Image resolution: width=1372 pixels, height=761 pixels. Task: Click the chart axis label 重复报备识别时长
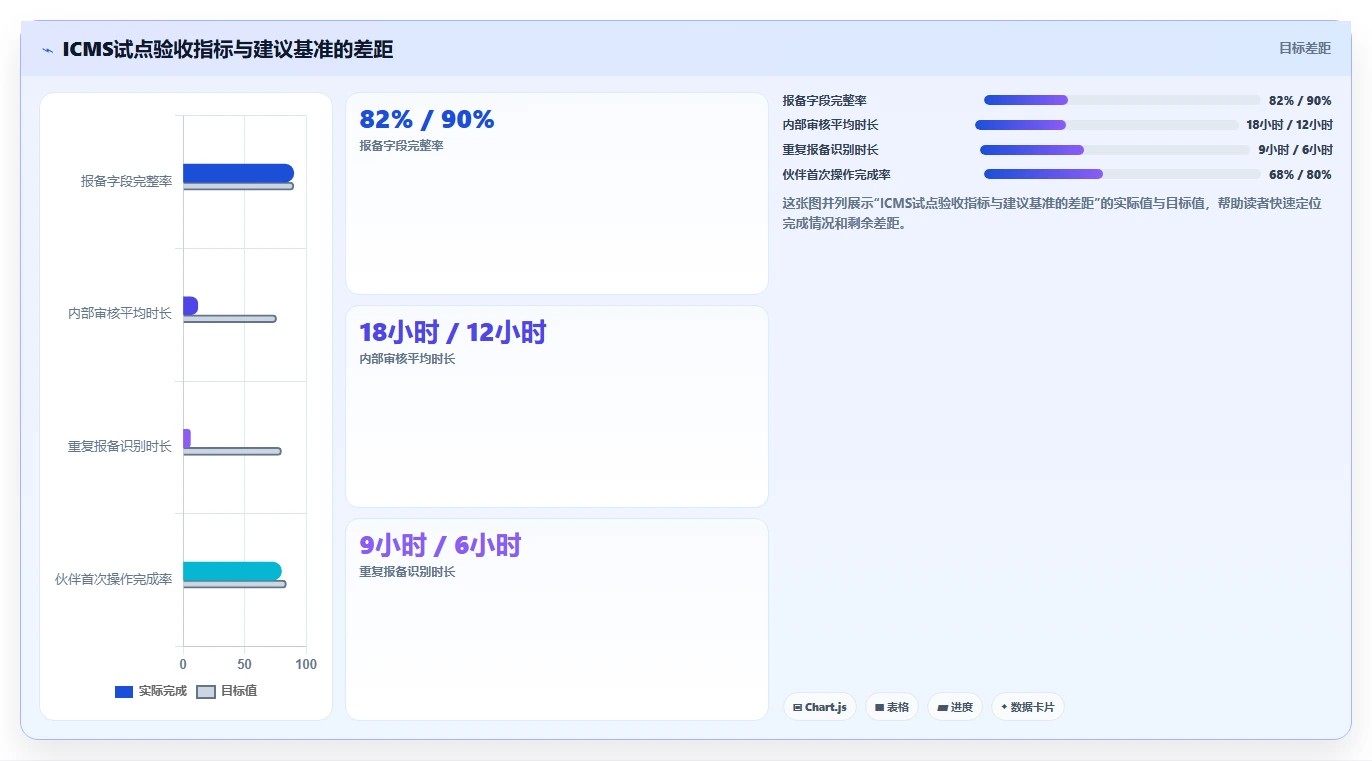pyautogui.click(x=120, y=446)
